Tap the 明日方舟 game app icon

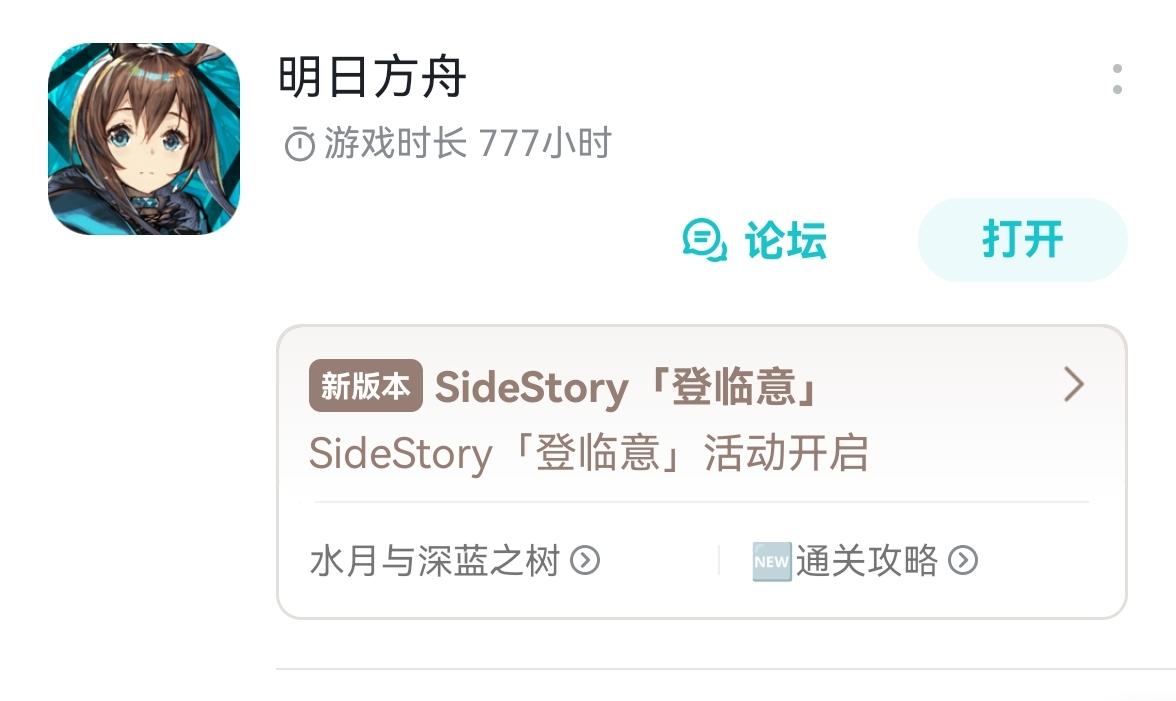tap(144, 139)
